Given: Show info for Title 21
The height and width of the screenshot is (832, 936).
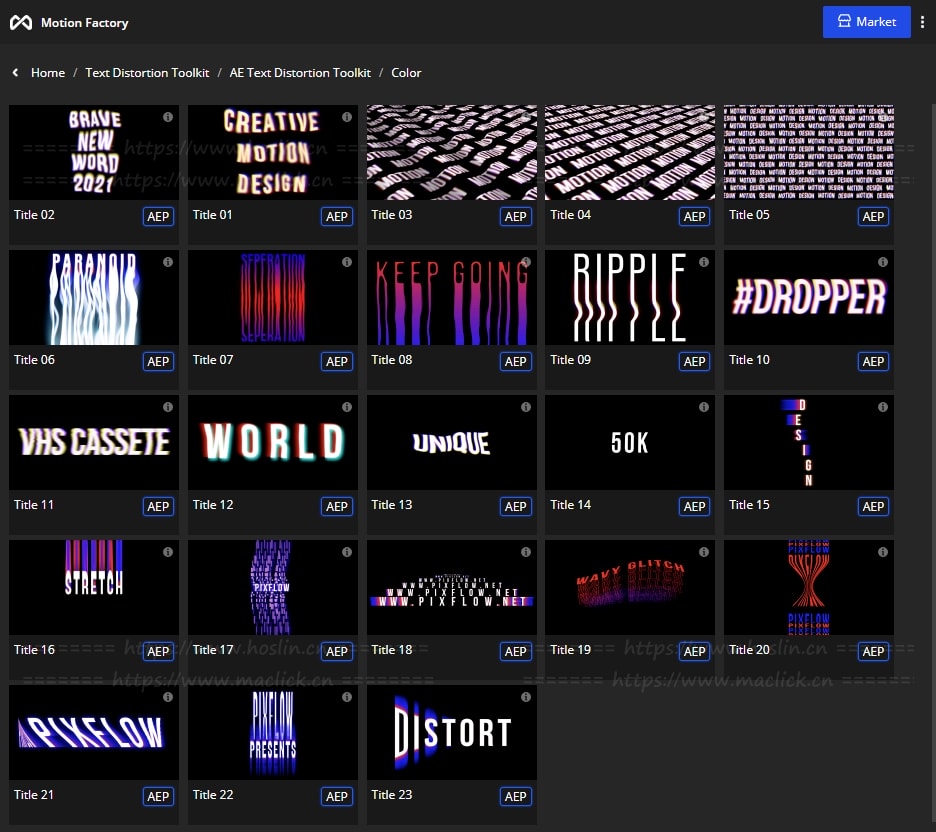Looking at the screenshot, I should click(x=168, y=697).
